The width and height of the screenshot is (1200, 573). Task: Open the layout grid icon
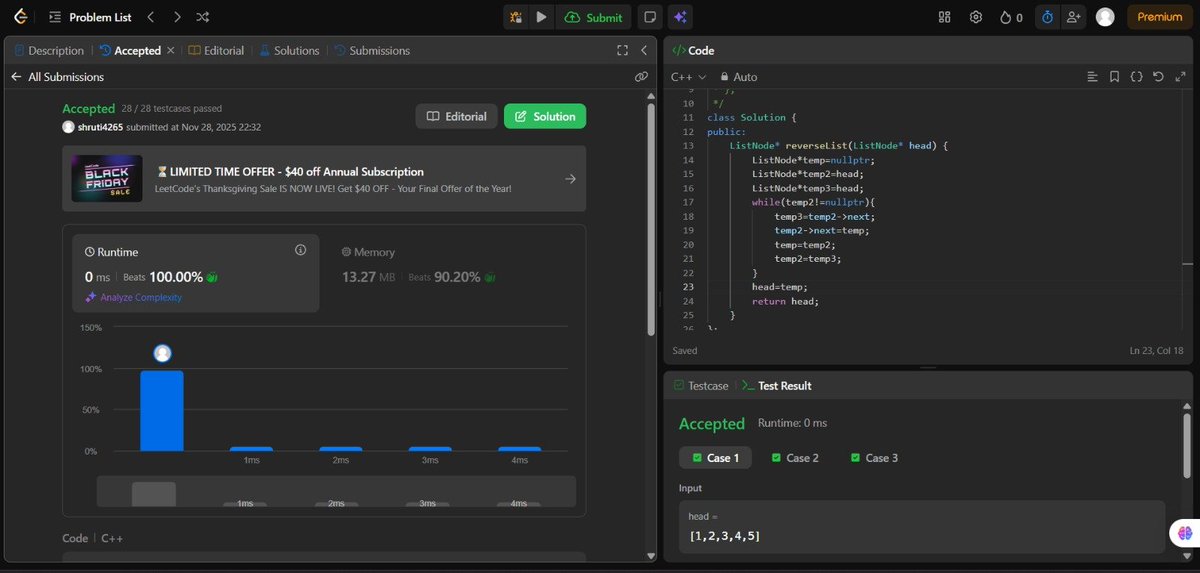pyautogui.click(x=945, y=17)
